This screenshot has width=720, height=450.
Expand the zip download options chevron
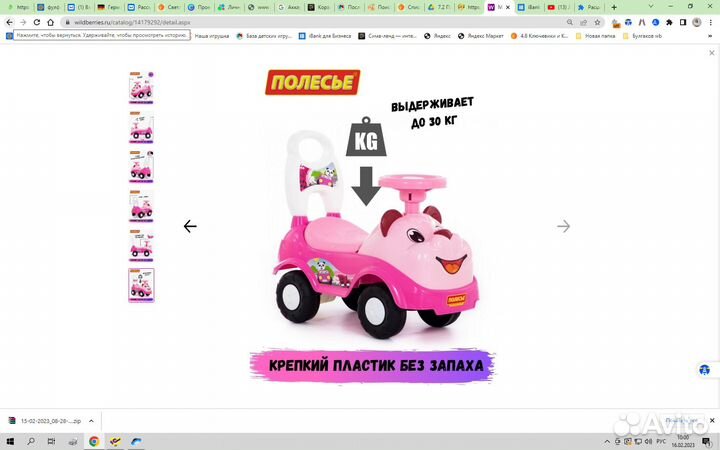tap(91, 421)
